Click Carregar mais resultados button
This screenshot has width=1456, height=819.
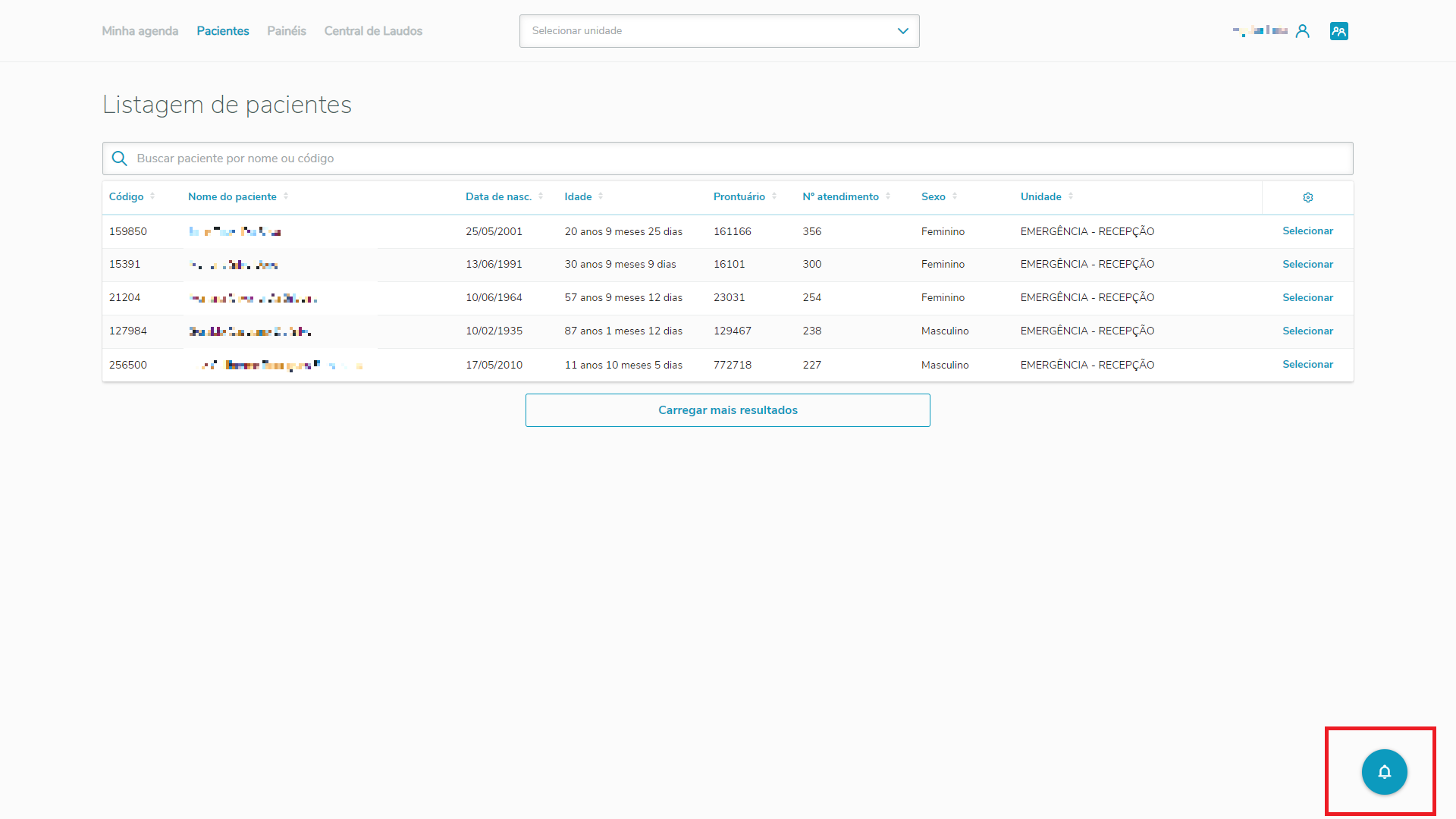pyautogui.click(x=727, y=410)
